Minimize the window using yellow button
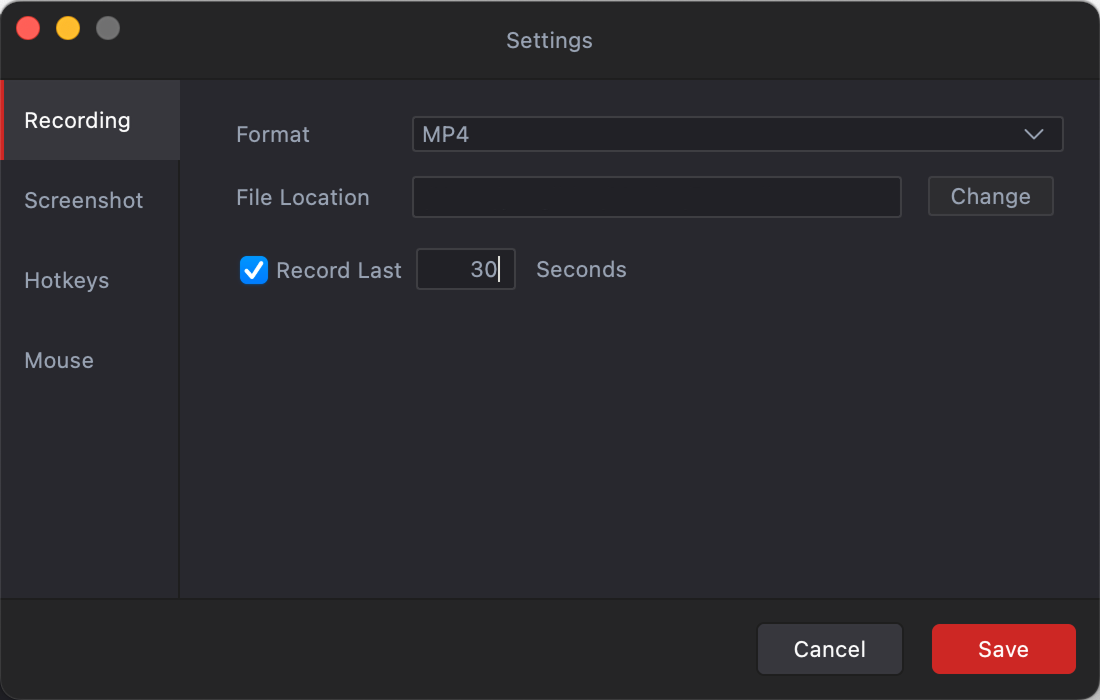Screen dimensions: 1100x700 68,28
